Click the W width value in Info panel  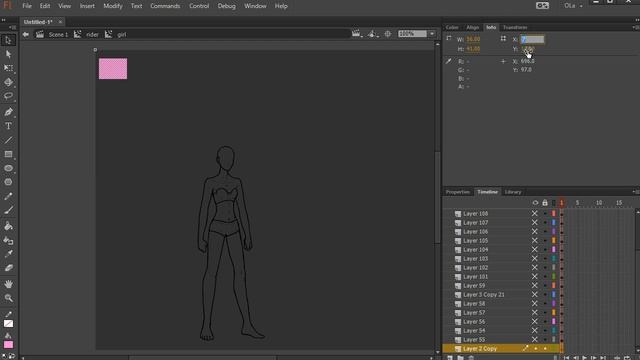pos(473,39)
